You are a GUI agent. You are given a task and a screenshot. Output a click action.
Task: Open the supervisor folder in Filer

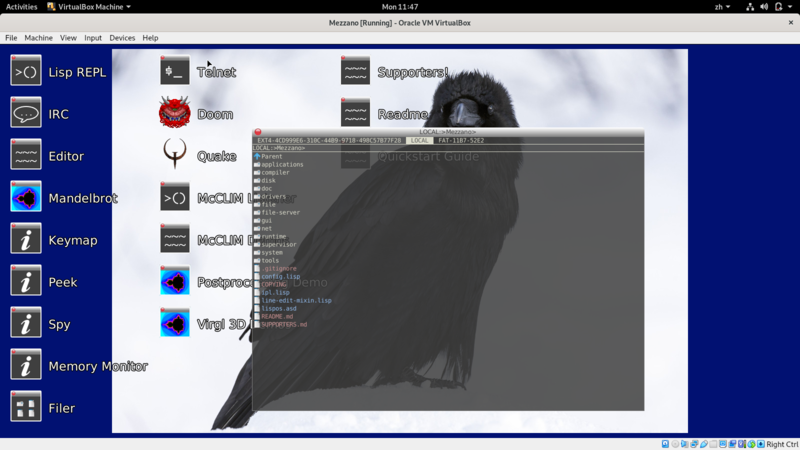coord(275,244)
